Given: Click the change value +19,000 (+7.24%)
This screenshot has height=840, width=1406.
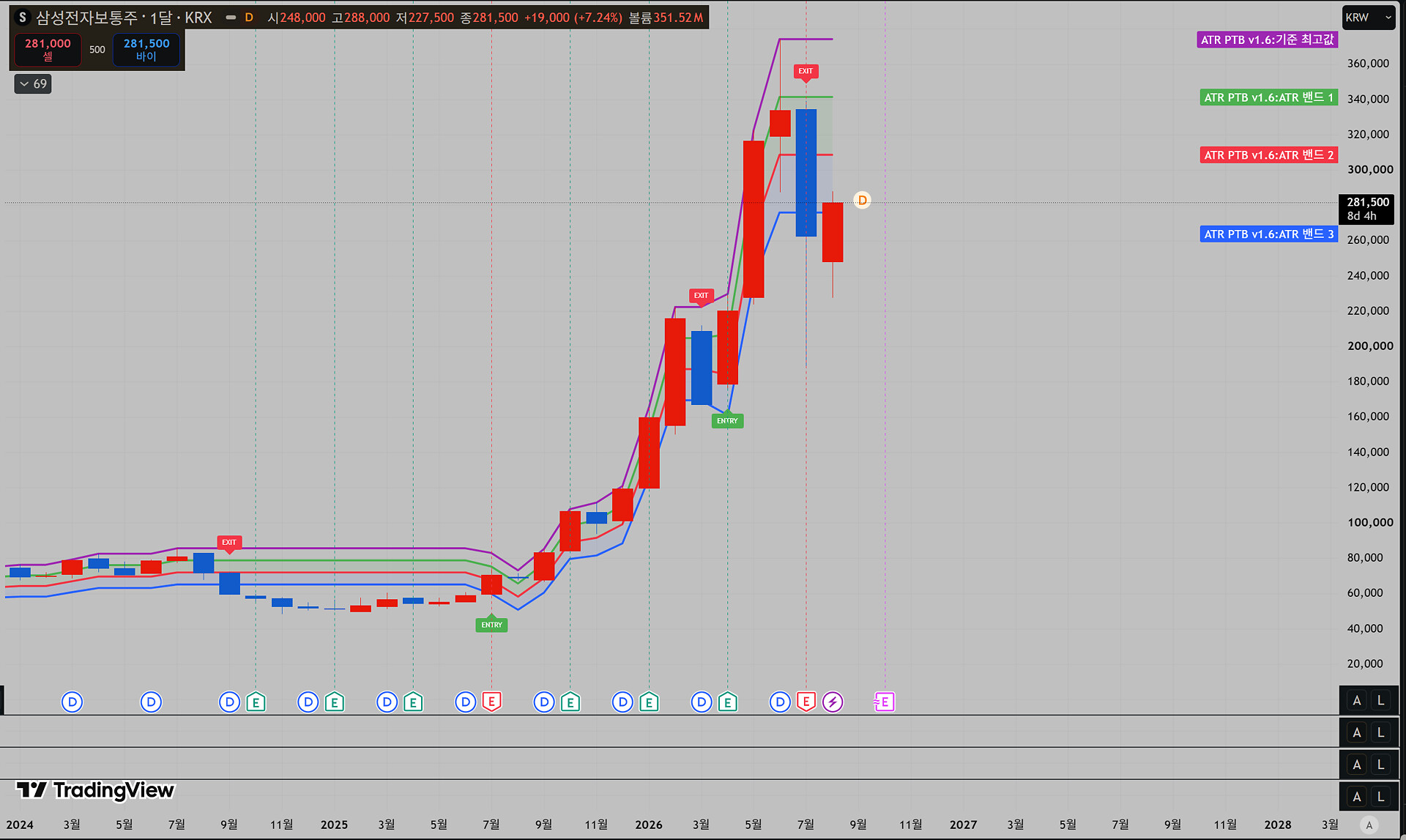Looking at the screenshot, I should pos(573,18).
